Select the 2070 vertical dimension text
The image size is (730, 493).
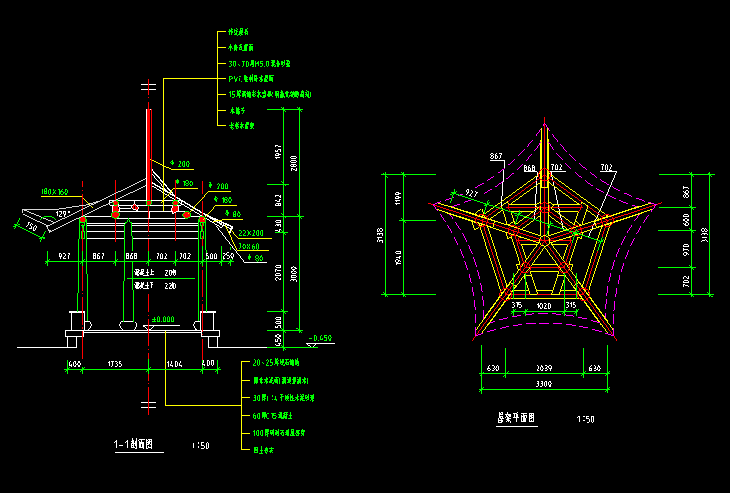[278, 272]
